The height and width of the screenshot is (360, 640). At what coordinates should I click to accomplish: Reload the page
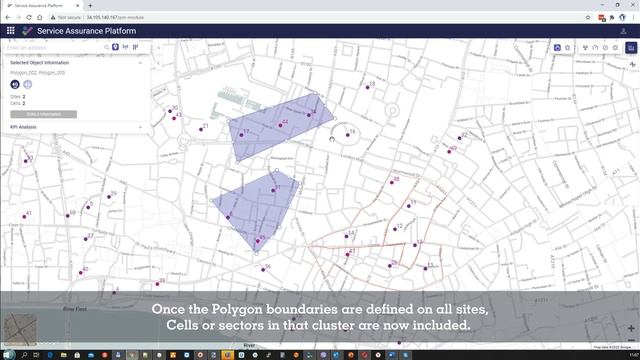coord(29,17)
